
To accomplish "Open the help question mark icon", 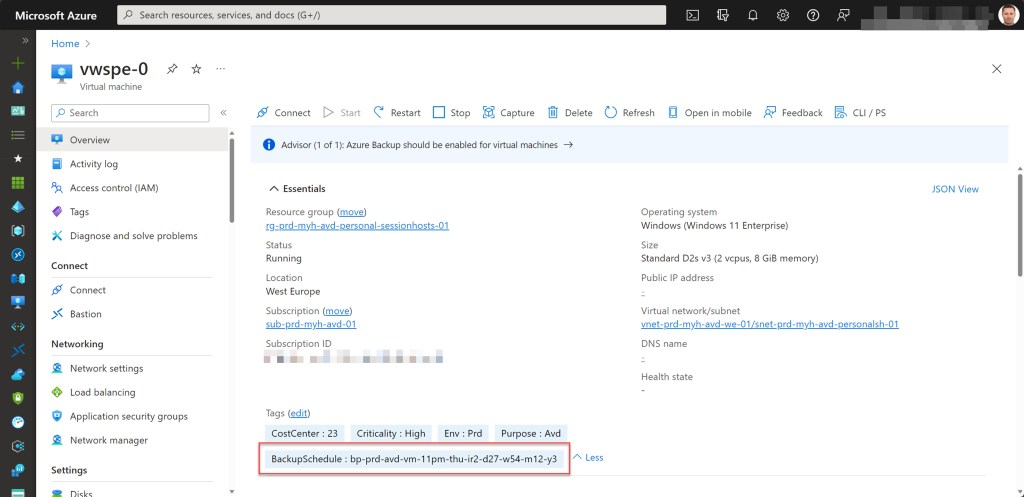I will coord(813,15).
